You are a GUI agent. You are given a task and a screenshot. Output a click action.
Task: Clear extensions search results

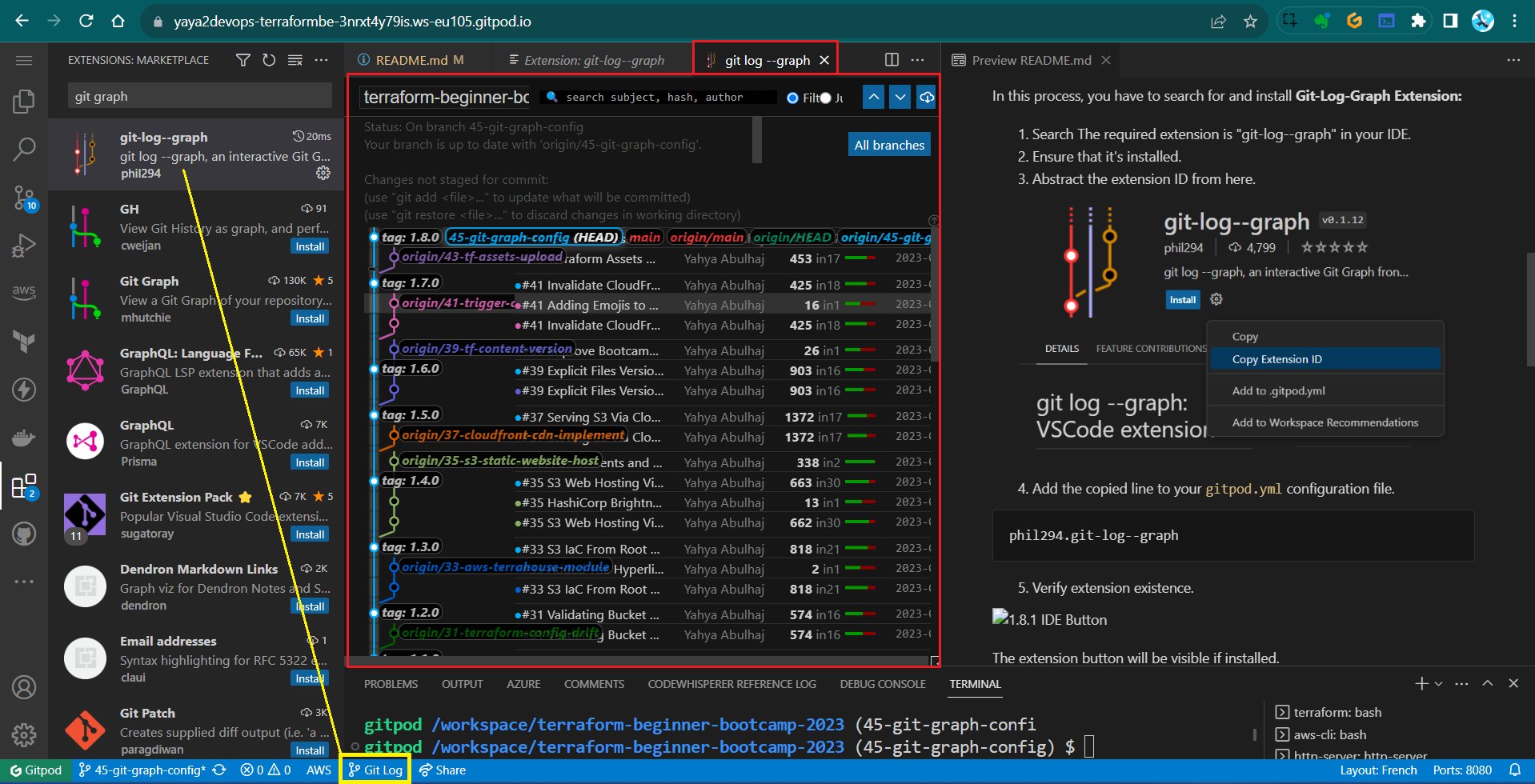pos(295,60)
